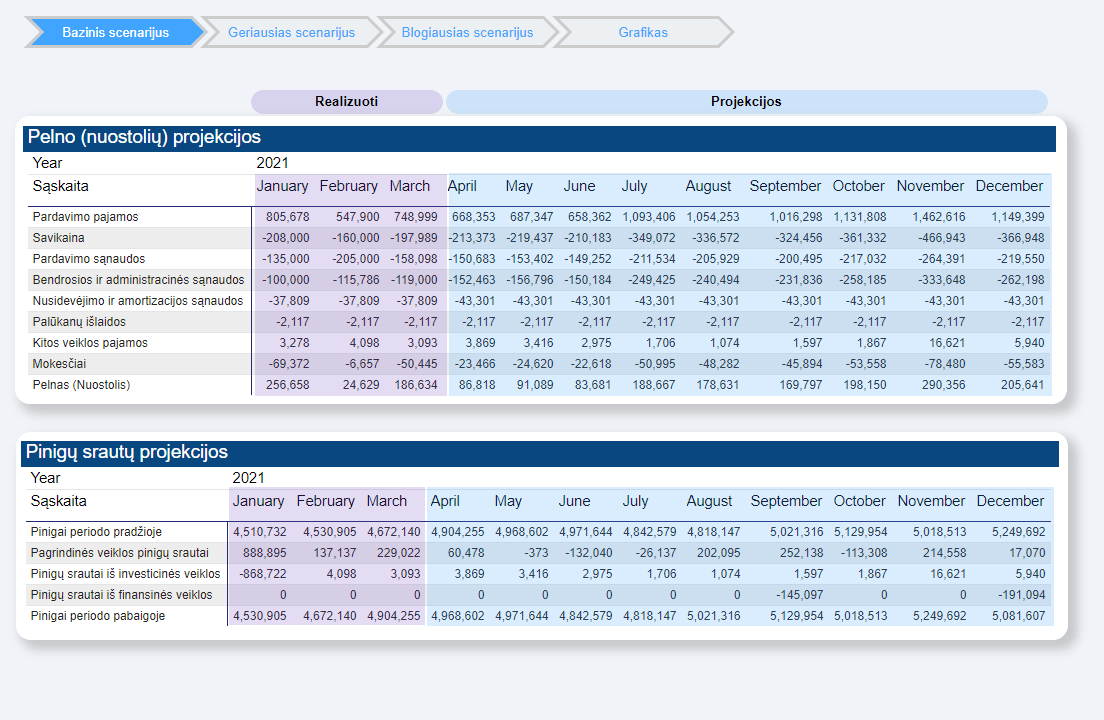Click Kitos veiklos pajamos row label

[x=90, y=343]
